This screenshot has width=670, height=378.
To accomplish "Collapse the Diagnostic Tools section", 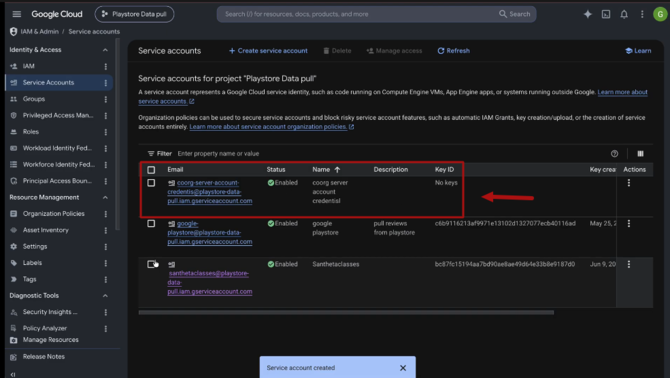I will click(x=105, y=296).
